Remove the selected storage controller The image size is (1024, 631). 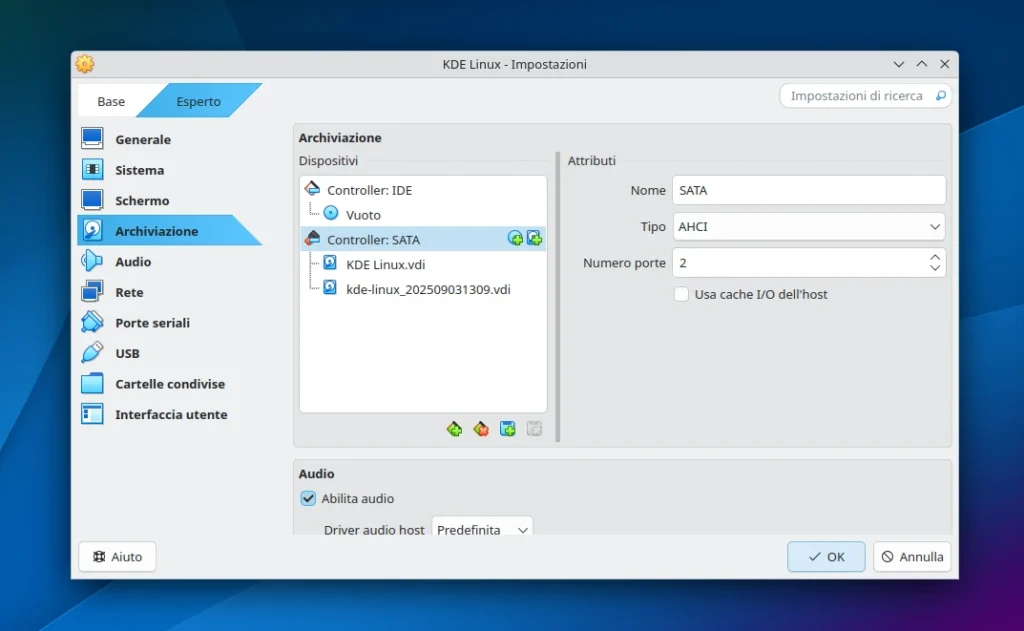click(481, 429)
